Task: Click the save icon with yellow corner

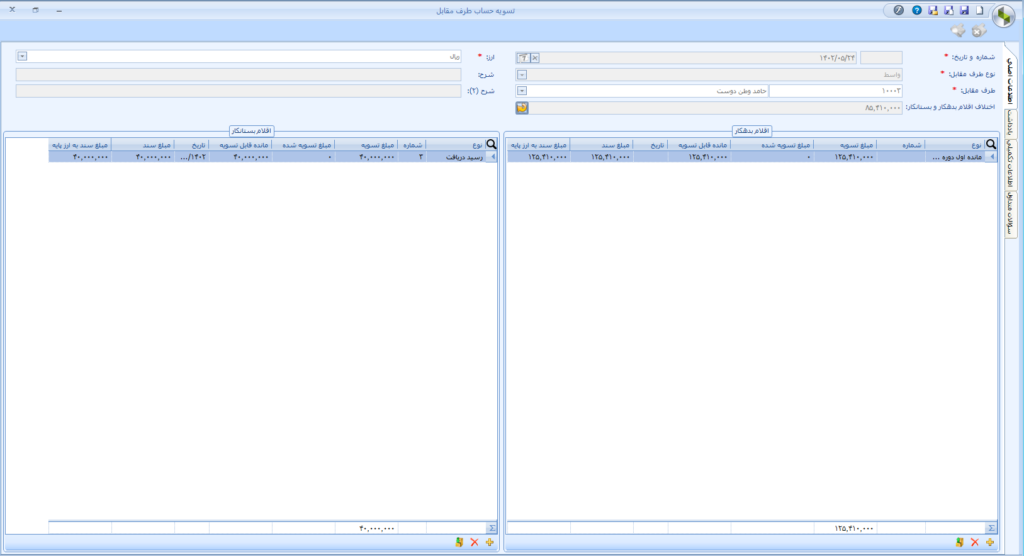Action: point(933,10)
